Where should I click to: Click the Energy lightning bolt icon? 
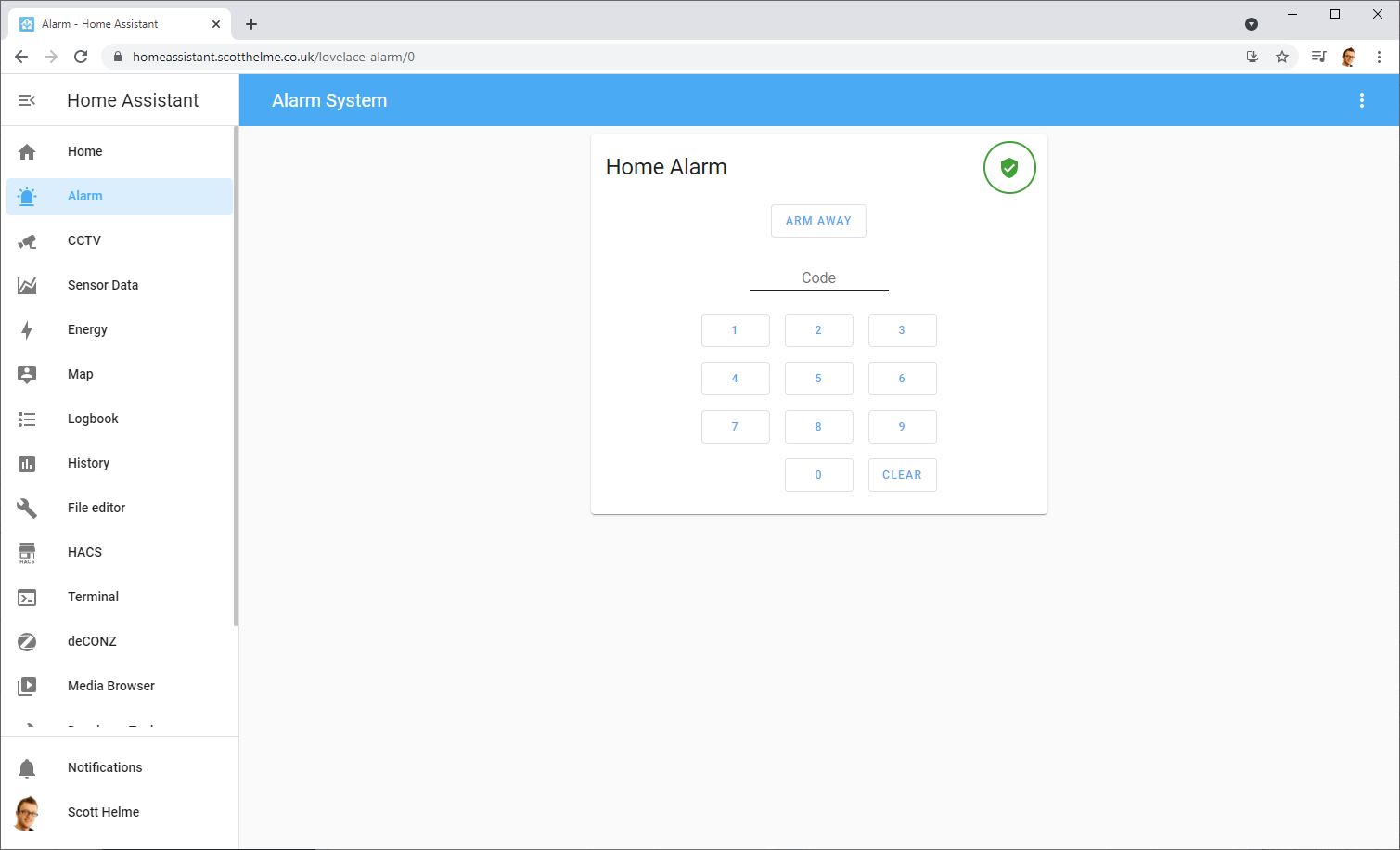pyautogui.click(x=27, y=330)
